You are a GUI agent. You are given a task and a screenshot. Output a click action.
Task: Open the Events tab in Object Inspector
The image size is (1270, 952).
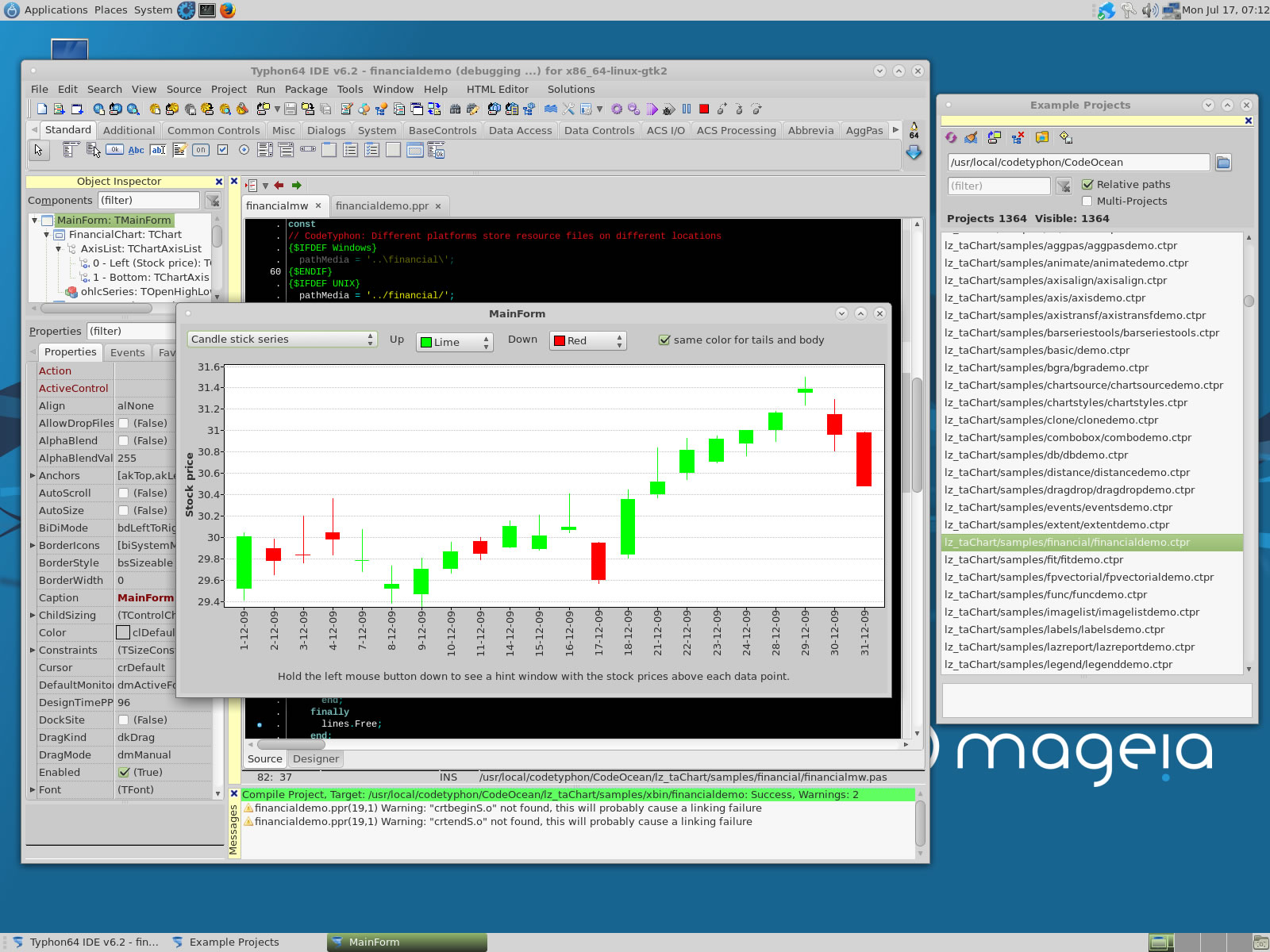coord(128,352)
